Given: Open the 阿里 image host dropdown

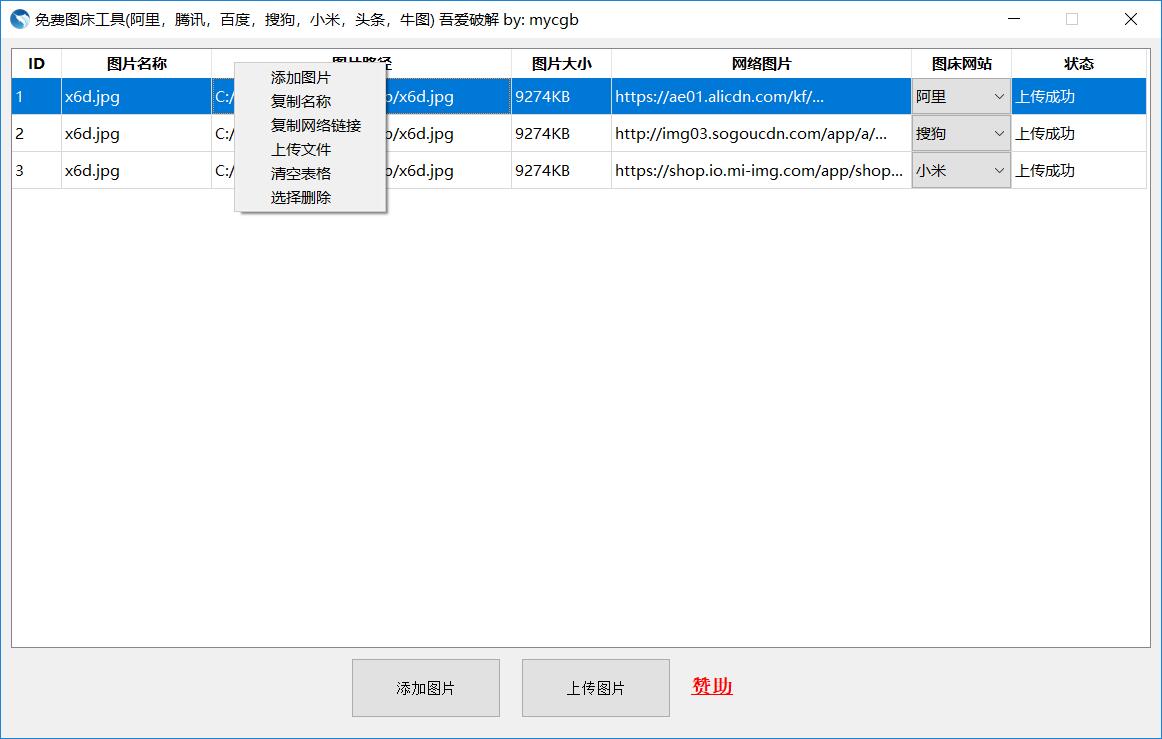Looking at the screenshot, I should tap(960, 97).
